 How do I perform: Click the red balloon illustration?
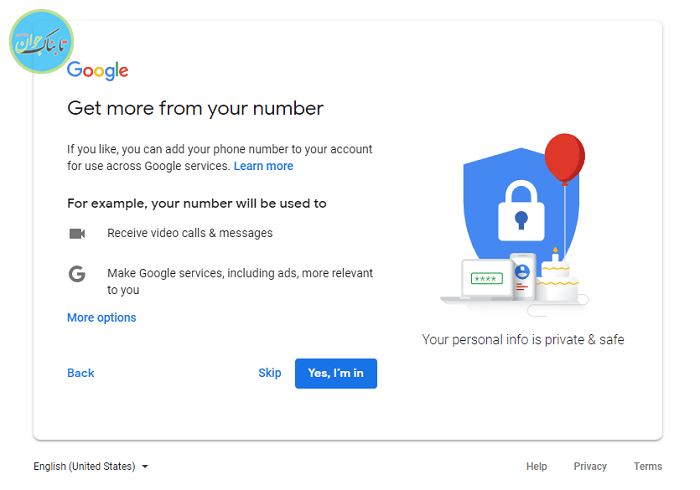coord(565,158)
